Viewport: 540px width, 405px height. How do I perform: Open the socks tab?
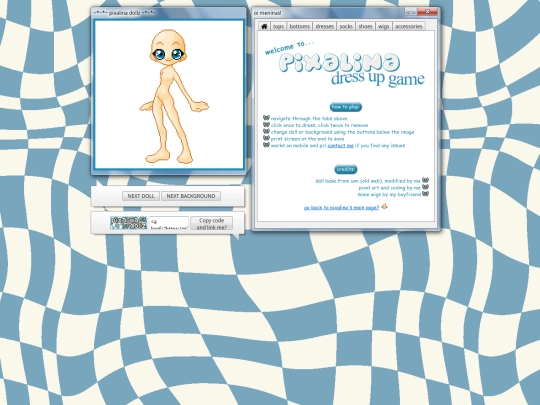[x=346, y=26]
